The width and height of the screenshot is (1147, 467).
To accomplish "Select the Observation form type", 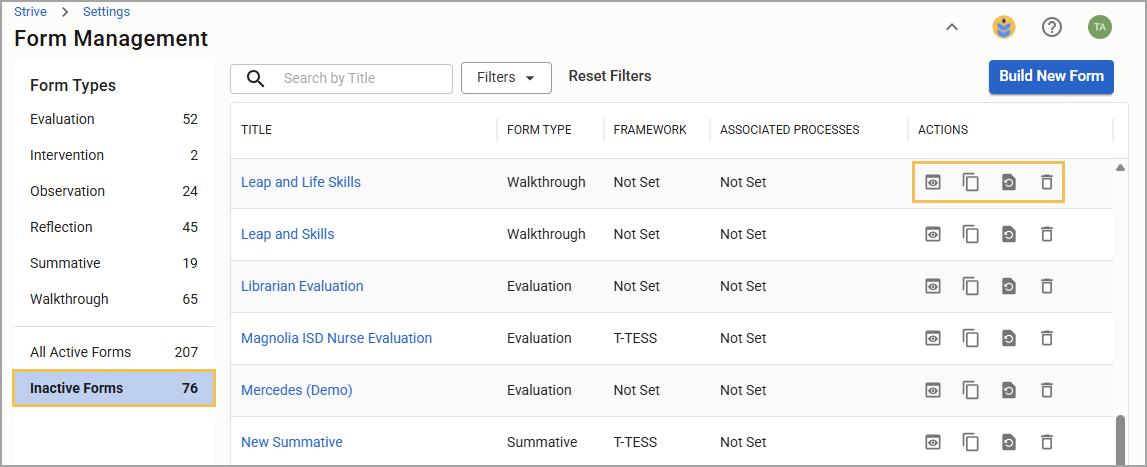I will [x=113, y=191].
